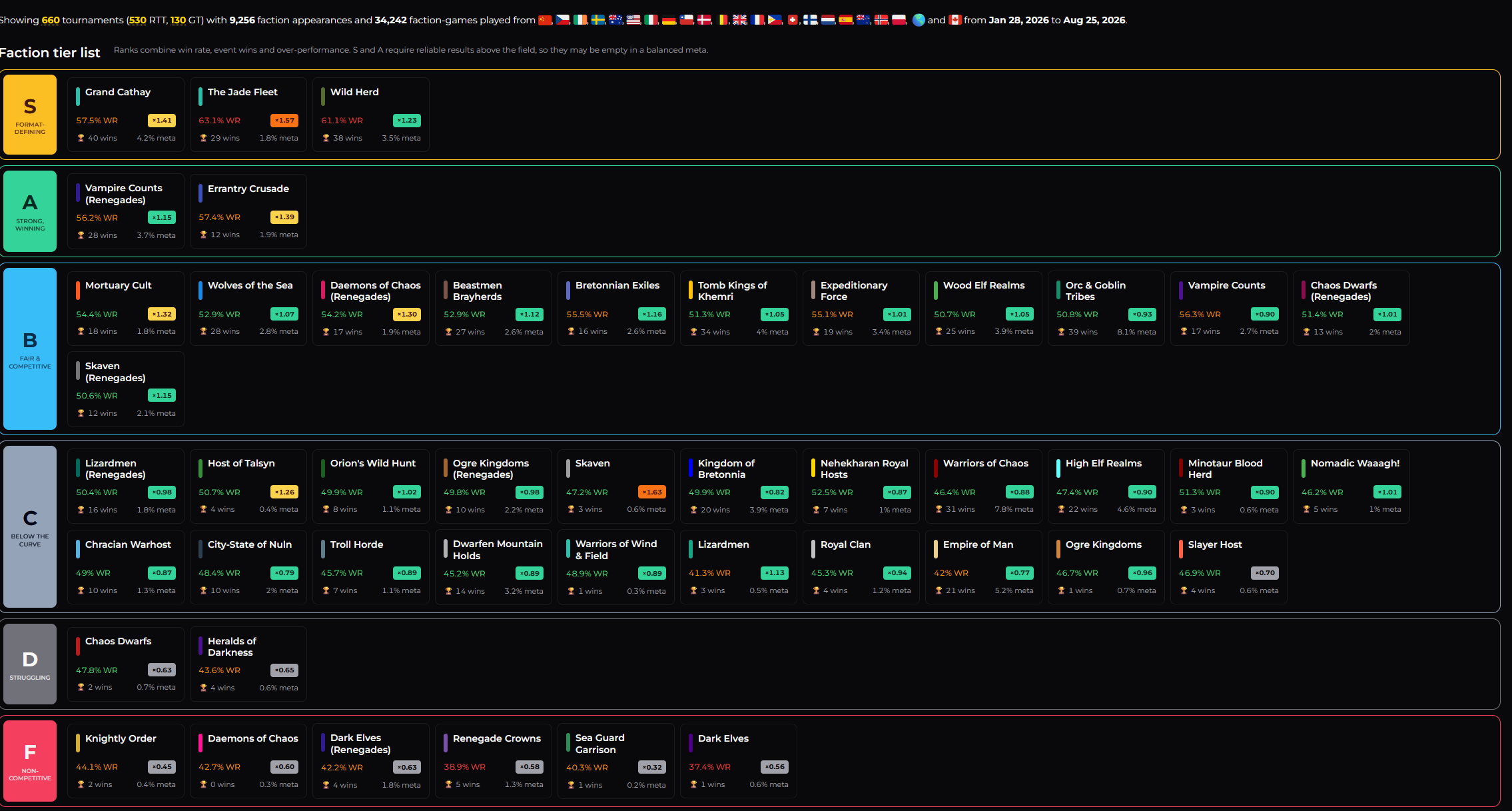
Task: Click the Faction tier list heading
Action: 50,53
